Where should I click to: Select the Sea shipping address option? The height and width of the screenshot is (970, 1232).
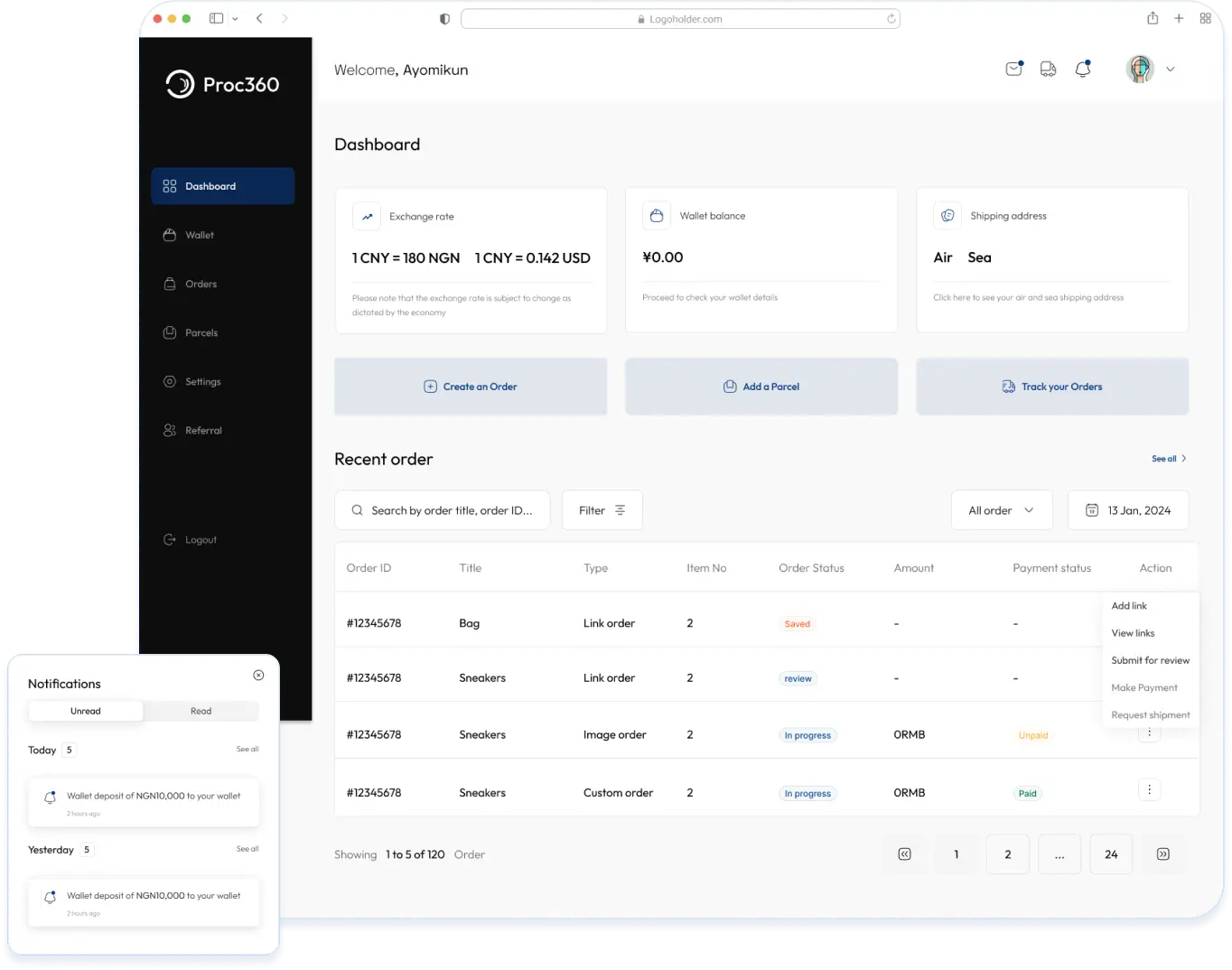pos(979,257)
